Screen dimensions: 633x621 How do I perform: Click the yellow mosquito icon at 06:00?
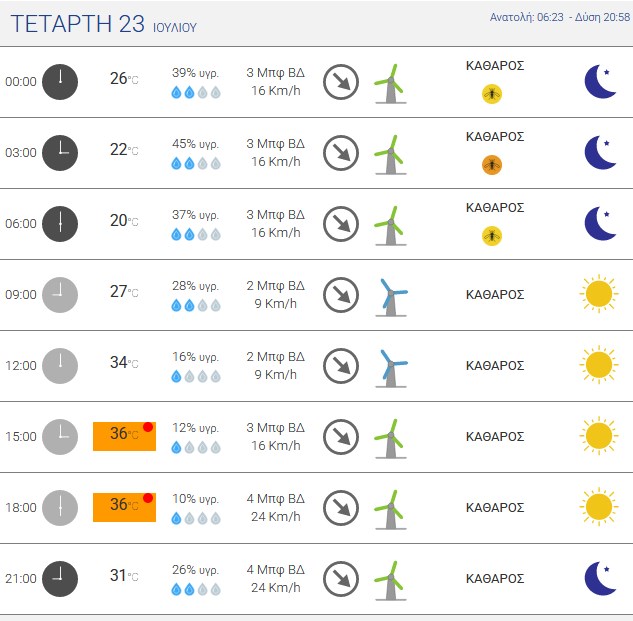pyautogui.click(x=492, y=236)
